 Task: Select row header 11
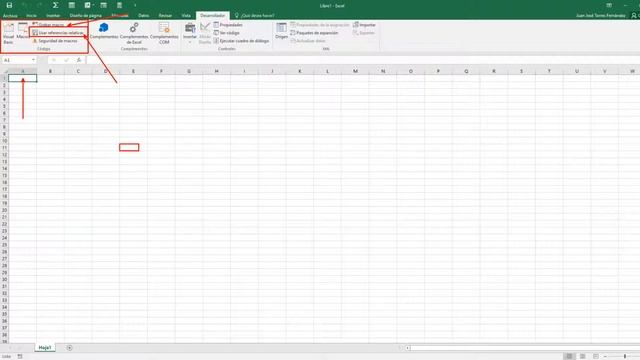point(4,148)
